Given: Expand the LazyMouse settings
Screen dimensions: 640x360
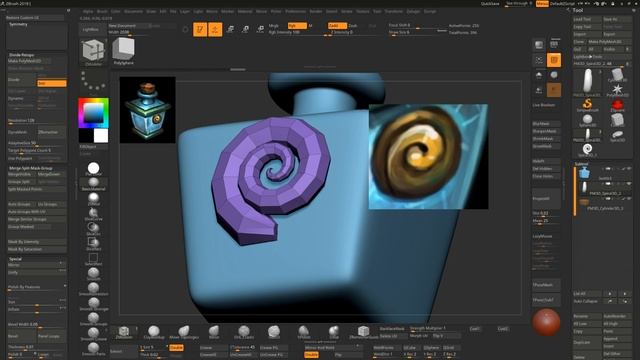Looking at the screenshot, I should pos(542,236).
